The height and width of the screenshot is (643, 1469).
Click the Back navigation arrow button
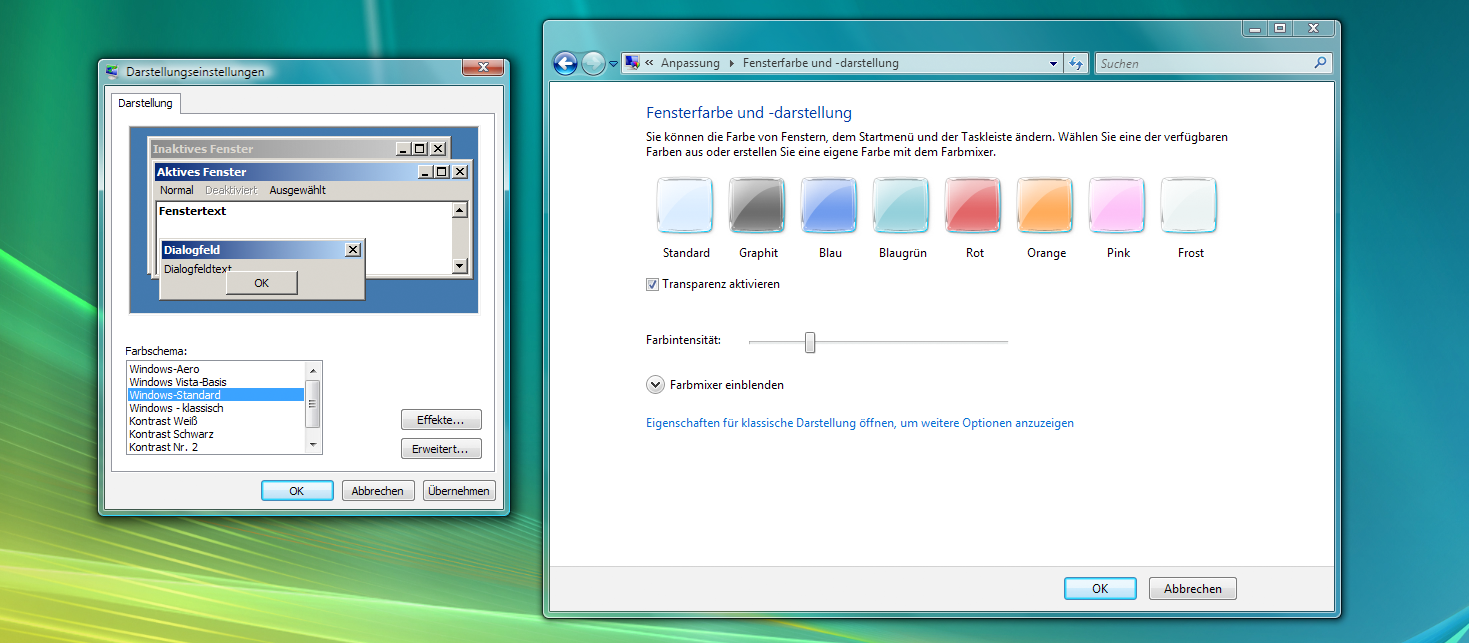pos(565,63)
